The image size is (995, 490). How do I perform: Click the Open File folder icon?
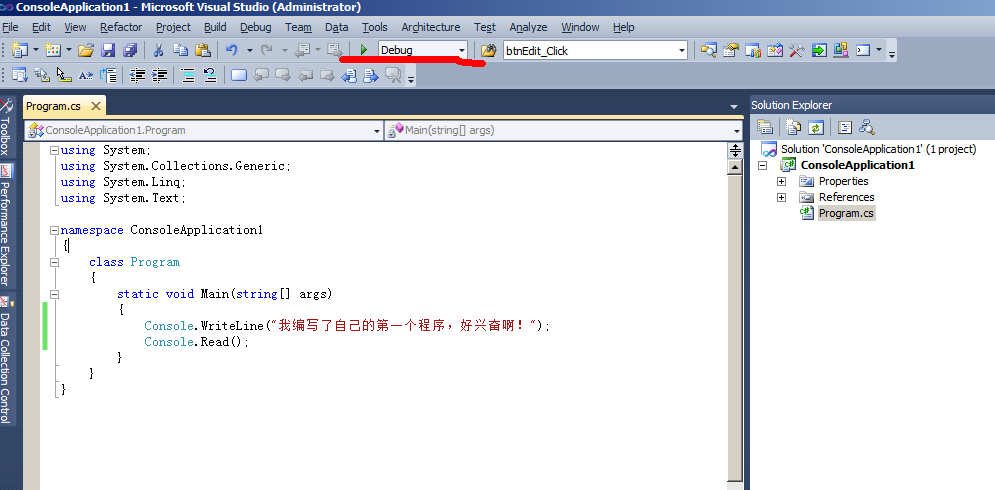coord(86,50)
